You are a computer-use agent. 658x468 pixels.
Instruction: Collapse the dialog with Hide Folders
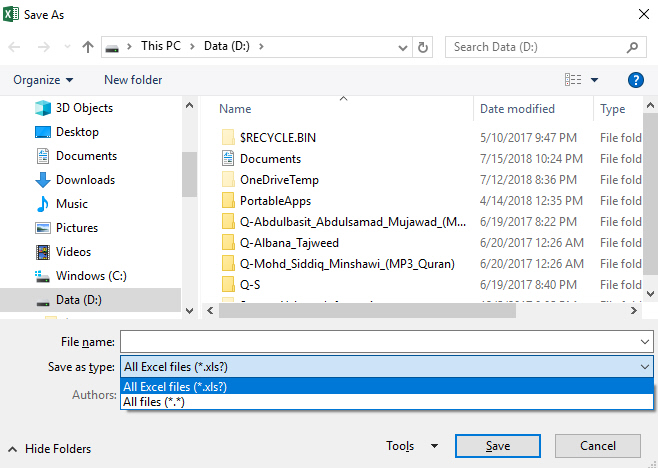tap(57, 449)
